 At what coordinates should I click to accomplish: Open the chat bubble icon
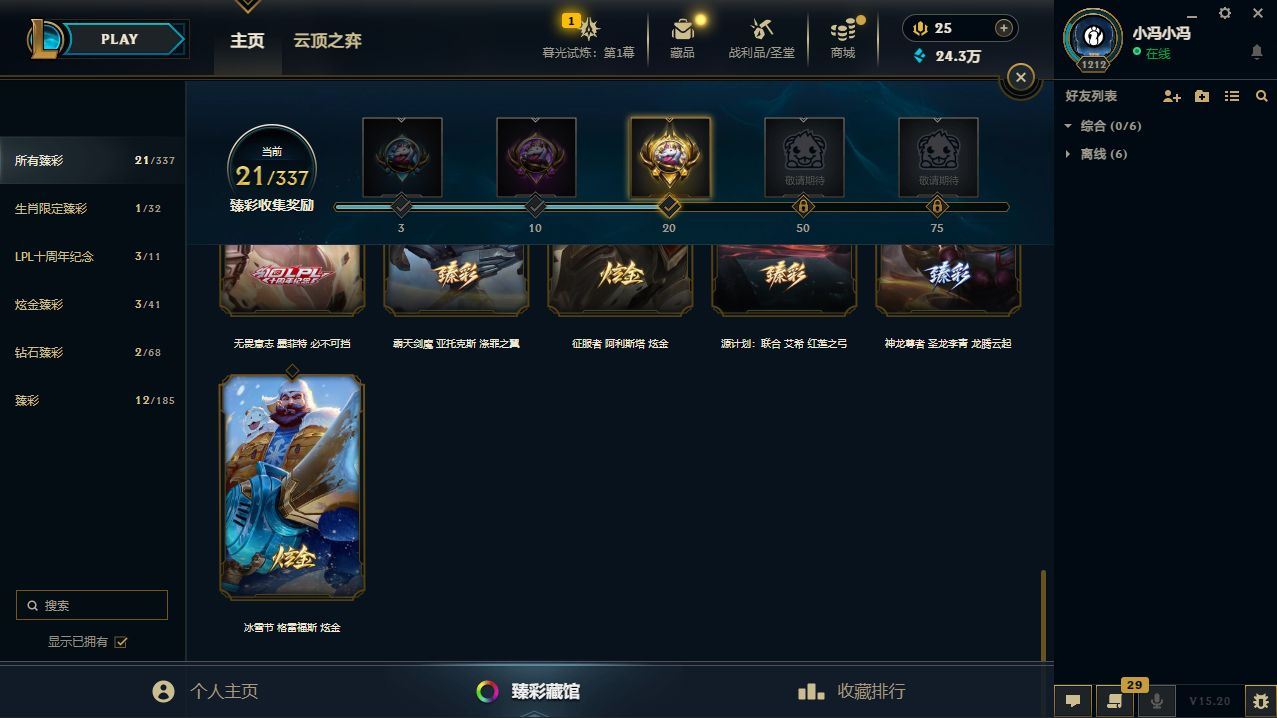(1073, 701)
